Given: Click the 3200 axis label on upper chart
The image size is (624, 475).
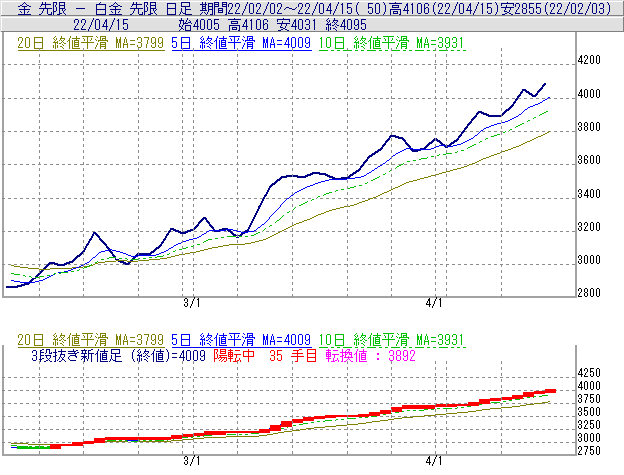Looking at the screenshot, I should [589, 227].
